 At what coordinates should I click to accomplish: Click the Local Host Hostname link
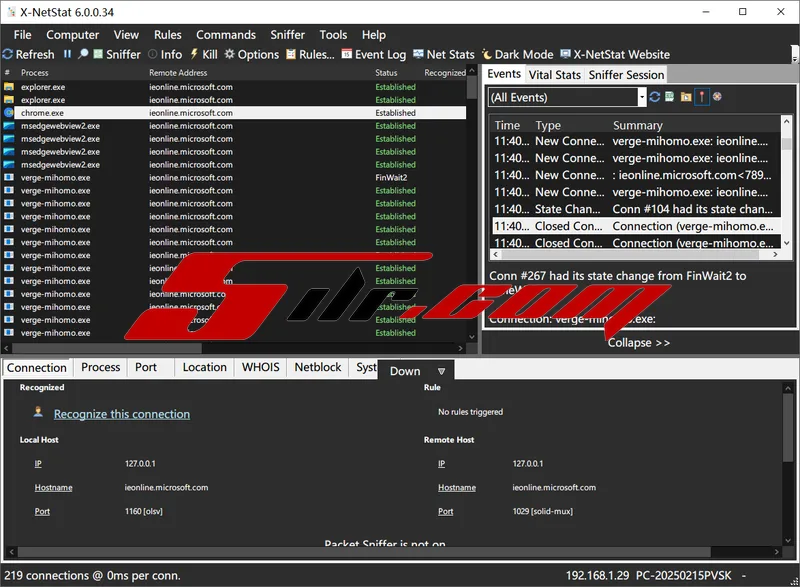pos(54,488)
